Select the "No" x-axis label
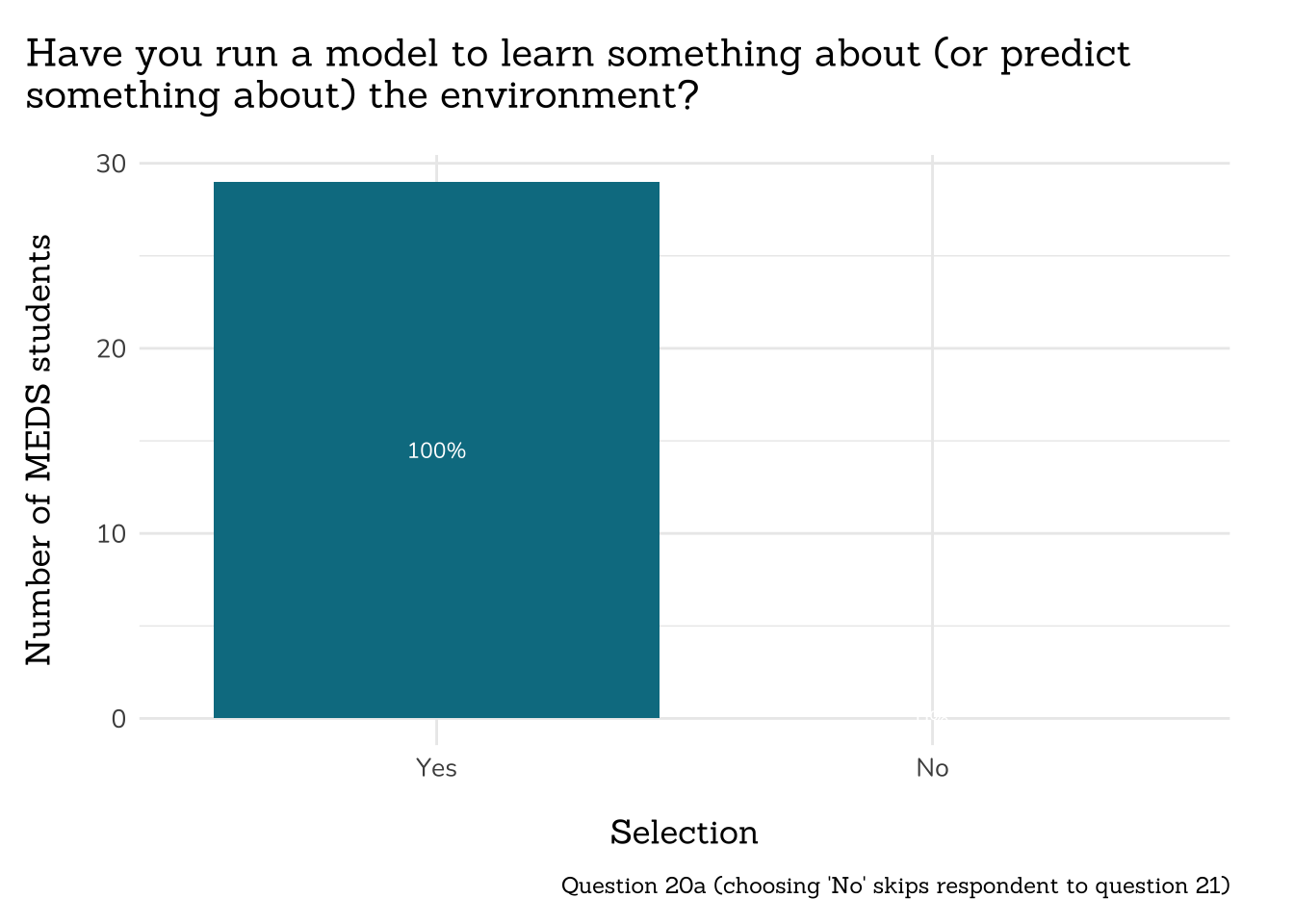The width and height of the screenshot is (1294, 924). 932,768
